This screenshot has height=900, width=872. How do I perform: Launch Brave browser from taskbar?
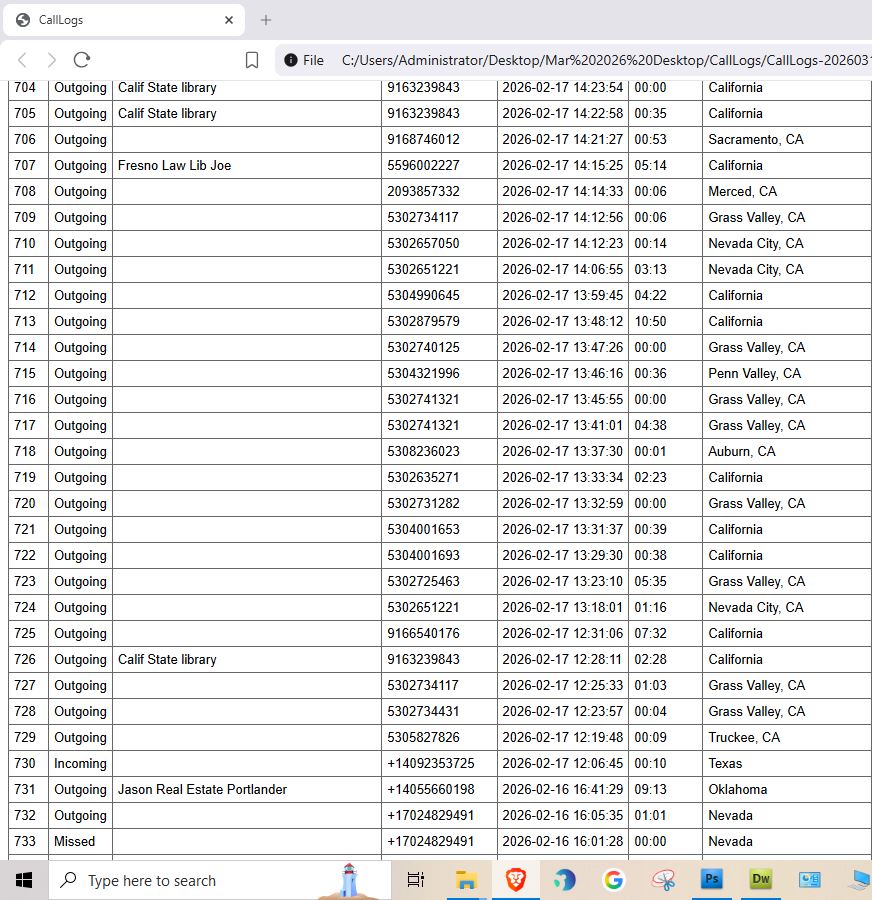[516, 880]
